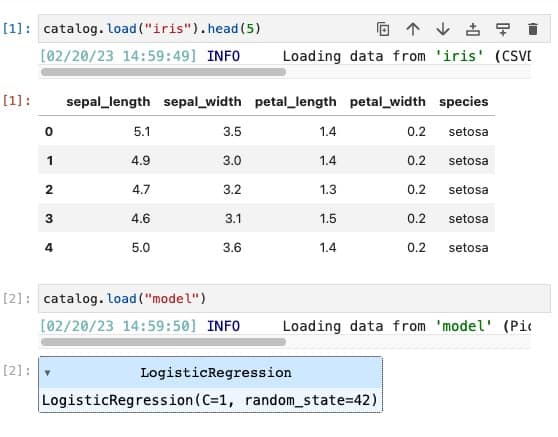Click into the catalog.load("model") code cell
The height and width of the screenshot is (437, 558).
(294, 298)
